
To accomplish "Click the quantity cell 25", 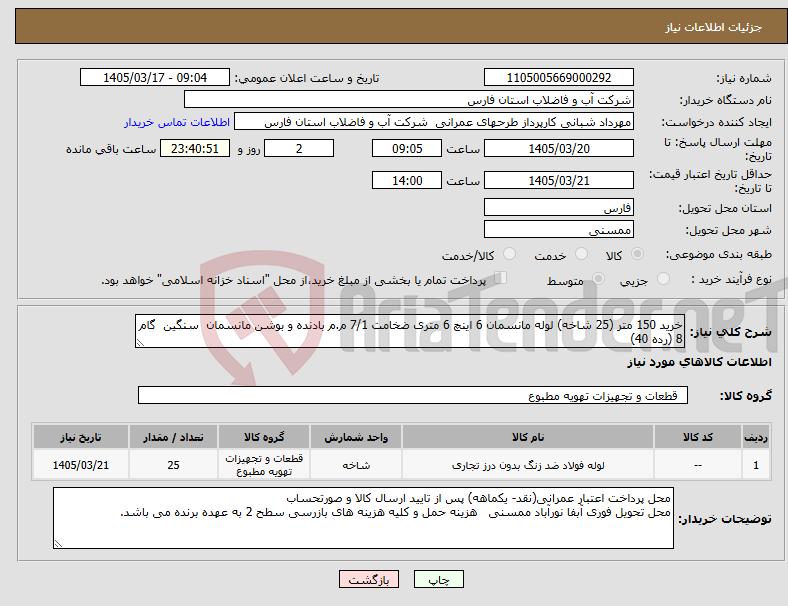I will coord(173,465).
